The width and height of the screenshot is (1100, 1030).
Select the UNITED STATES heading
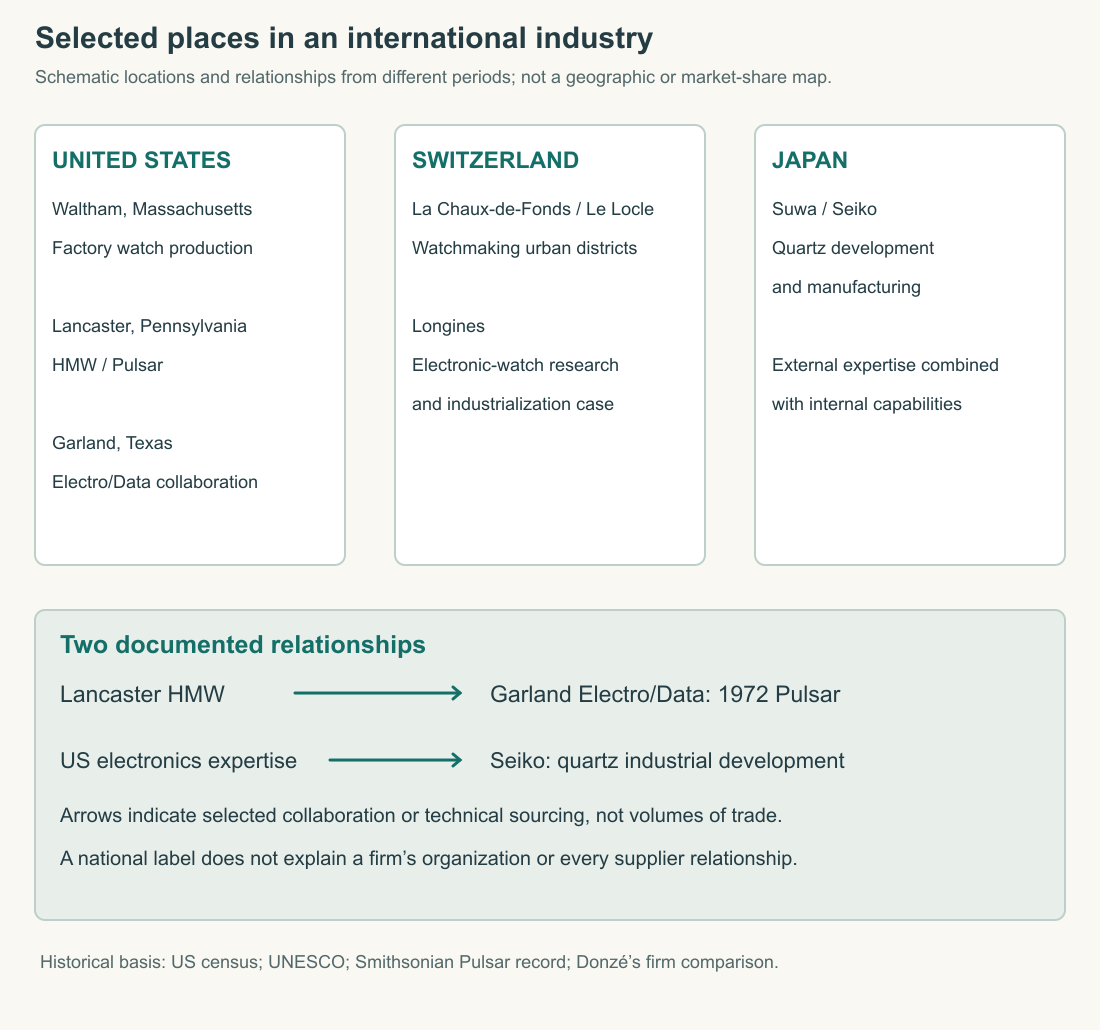point(141,160)
